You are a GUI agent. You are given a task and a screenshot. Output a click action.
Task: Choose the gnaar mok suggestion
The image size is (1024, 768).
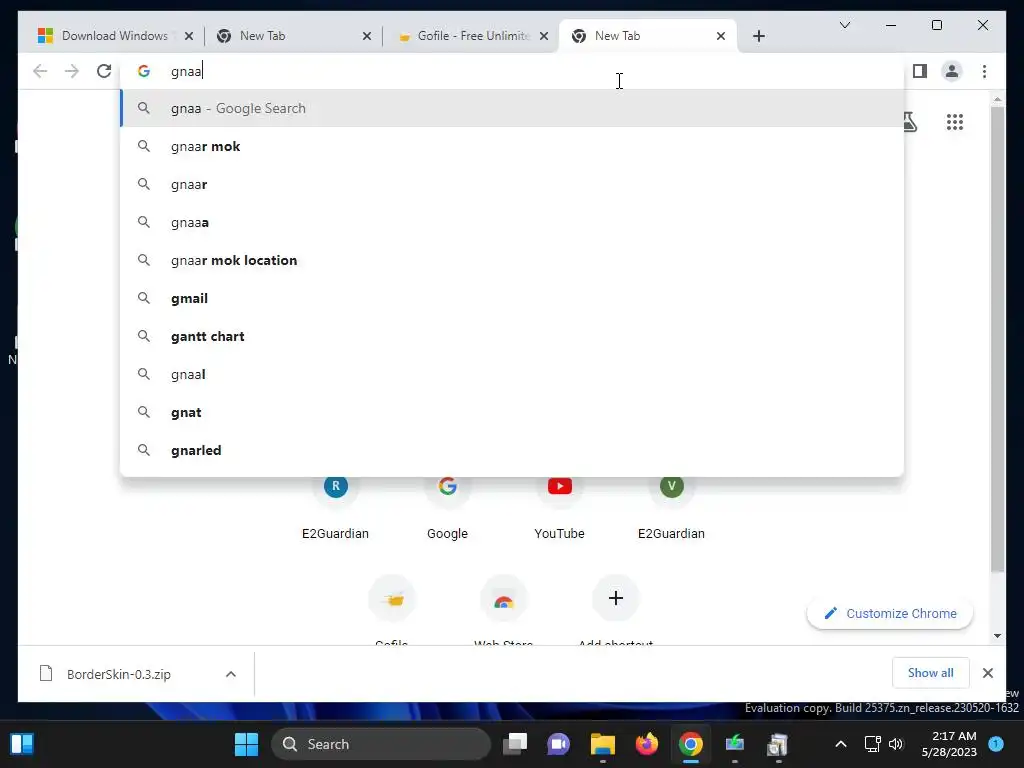pyautogui.click(x=512, y=146)
